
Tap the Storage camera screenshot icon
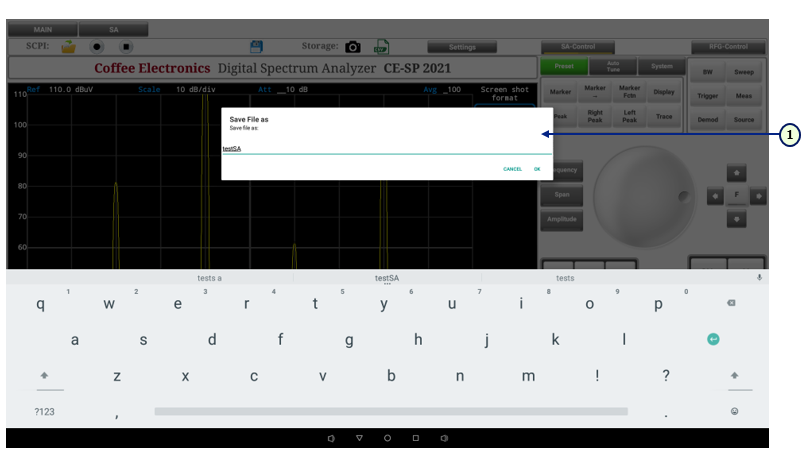[353, 47]
